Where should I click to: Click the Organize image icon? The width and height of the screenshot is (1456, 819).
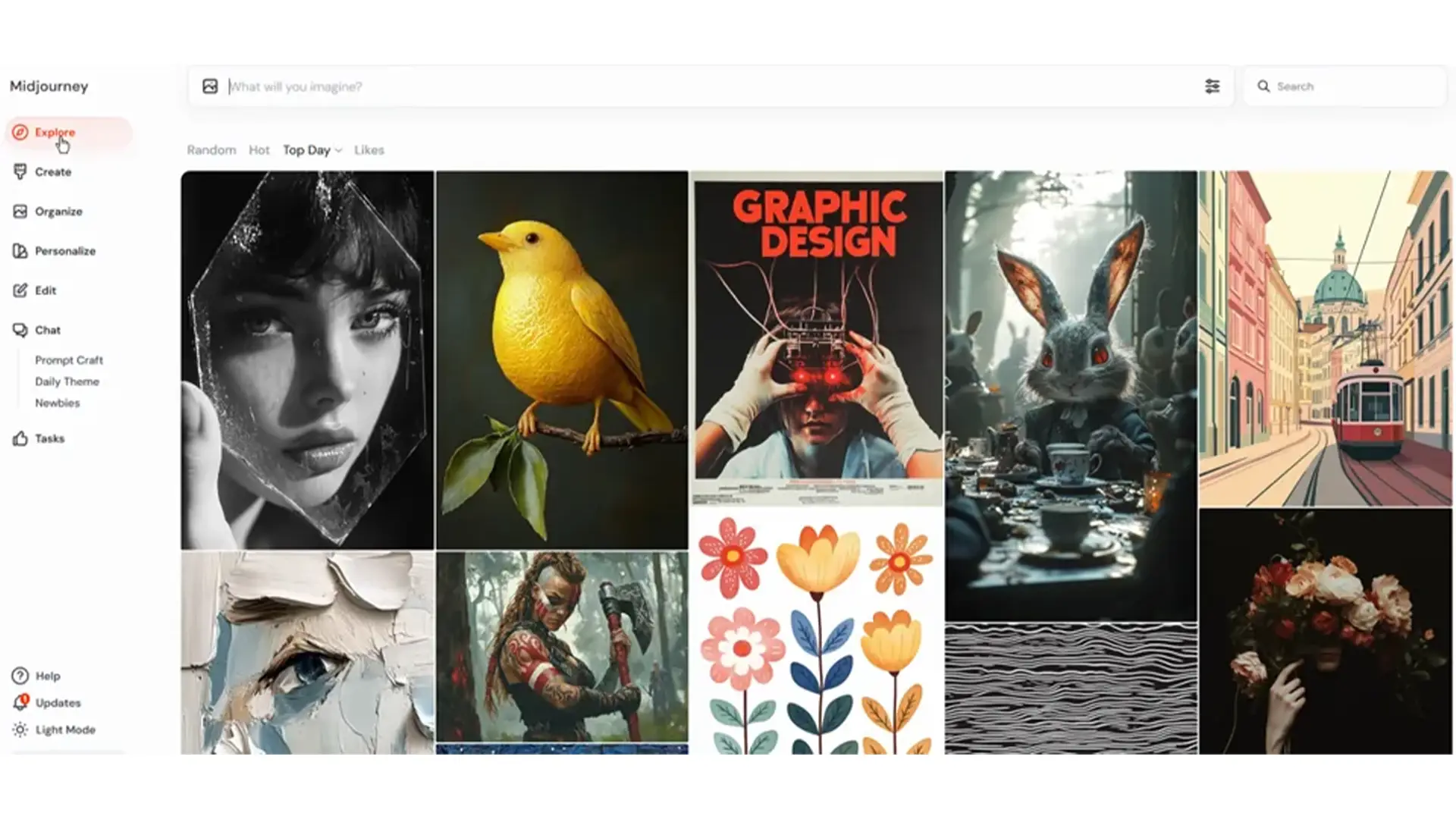(20, 212)
